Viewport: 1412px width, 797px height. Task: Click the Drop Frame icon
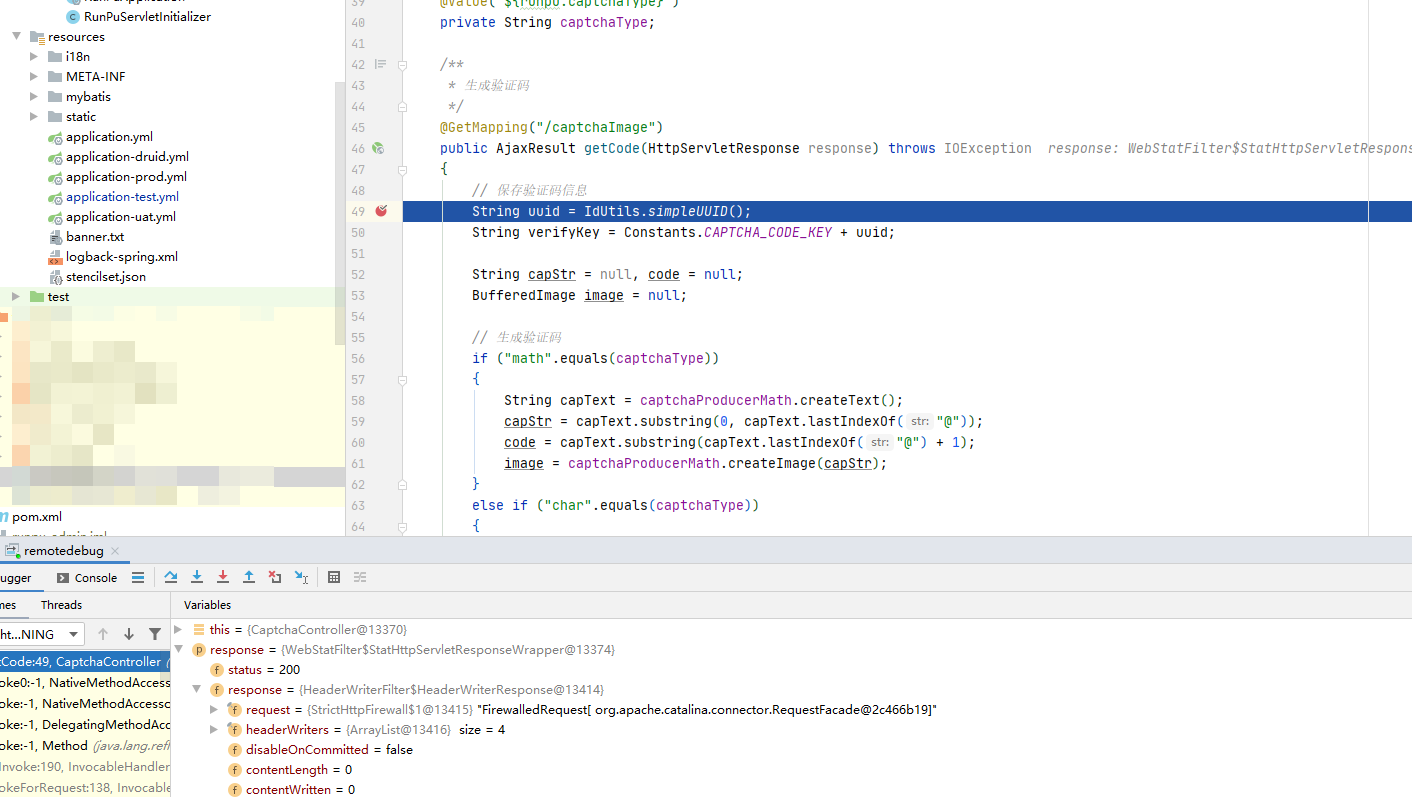click(x=274, y=577)
